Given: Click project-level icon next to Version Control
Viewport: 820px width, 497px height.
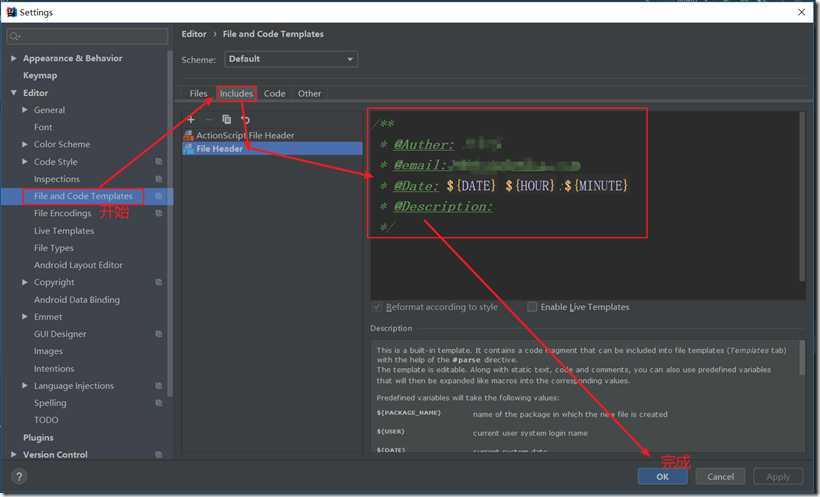Looking at the screenshot, I should (x=158, y=455).
